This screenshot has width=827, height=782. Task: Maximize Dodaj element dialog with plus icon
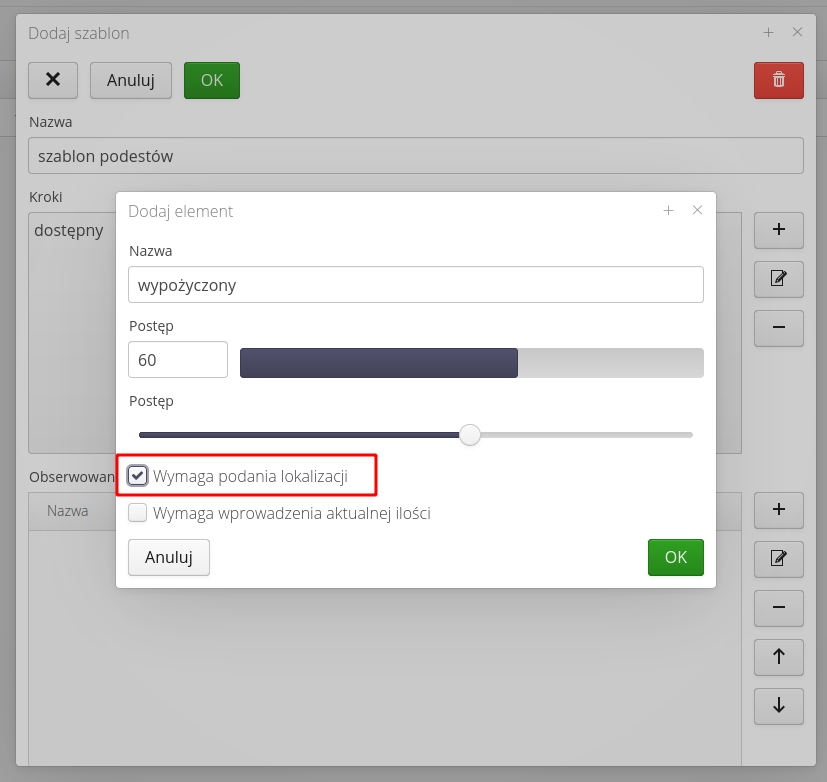[x=668, y=210]
